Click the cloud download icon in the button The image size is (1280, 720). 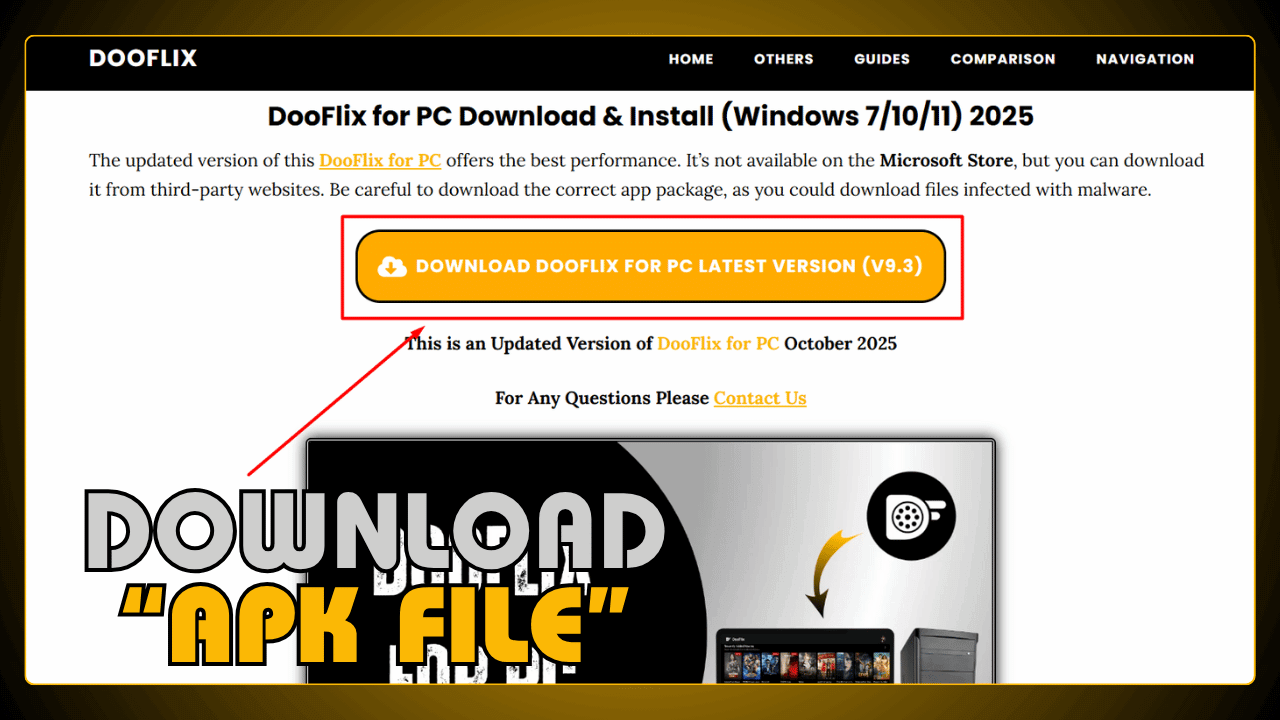pyautogui.click(x=392, y=267)
